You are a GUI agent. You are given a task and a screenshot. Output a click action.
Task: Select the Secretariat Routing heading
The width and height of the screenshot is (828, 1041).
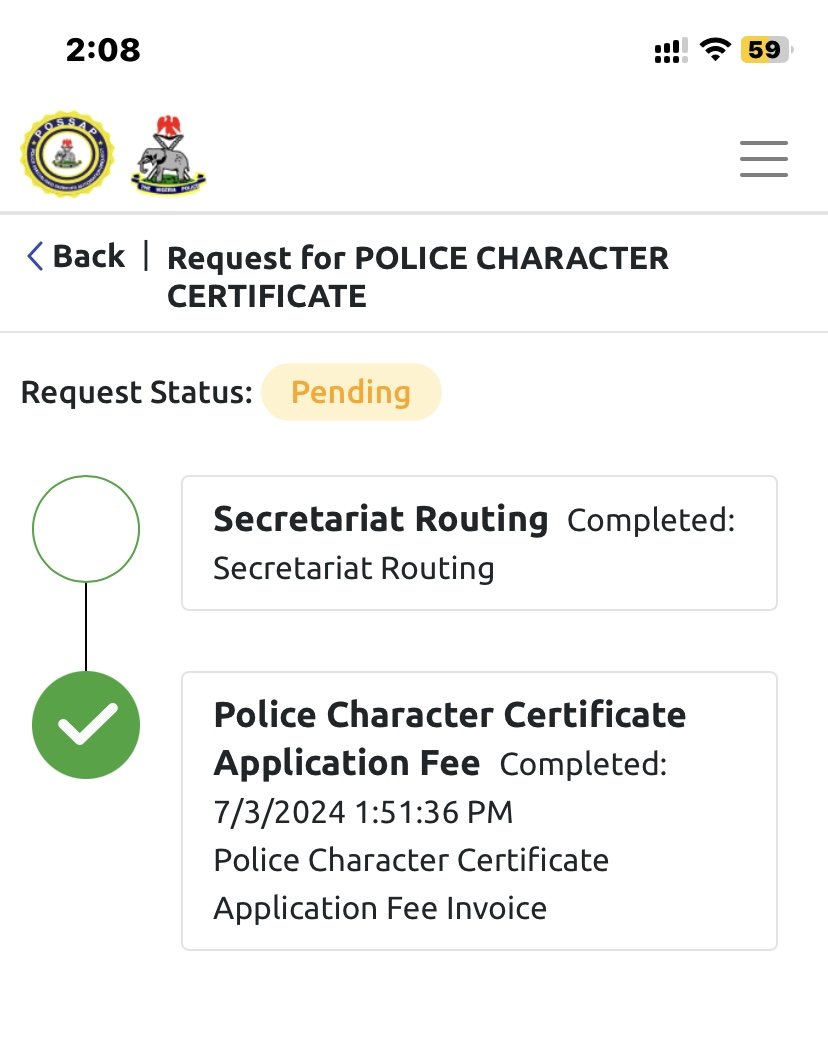coord(381,519)
